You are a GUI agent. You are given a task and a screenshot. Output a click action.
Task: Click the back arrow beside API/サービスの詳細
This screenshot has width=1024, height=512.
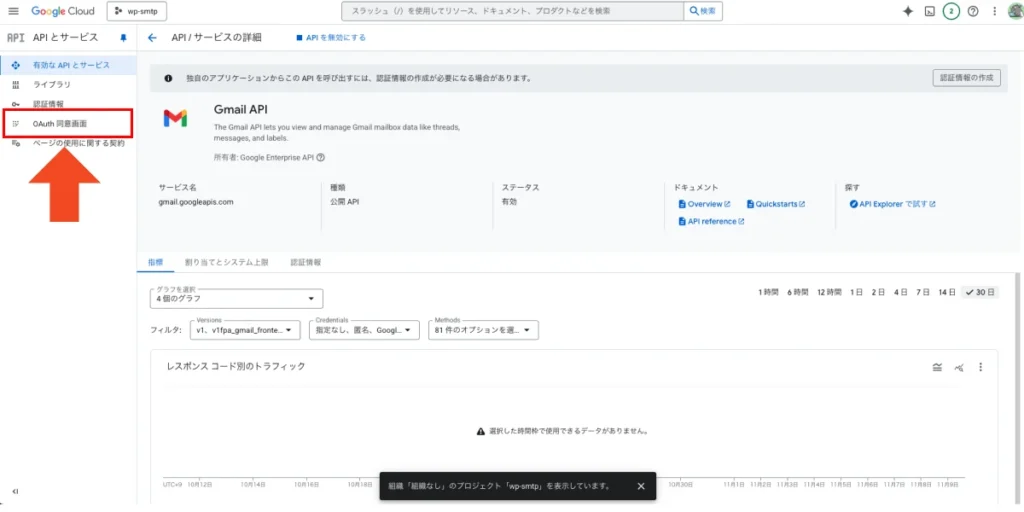coord(152,37)
